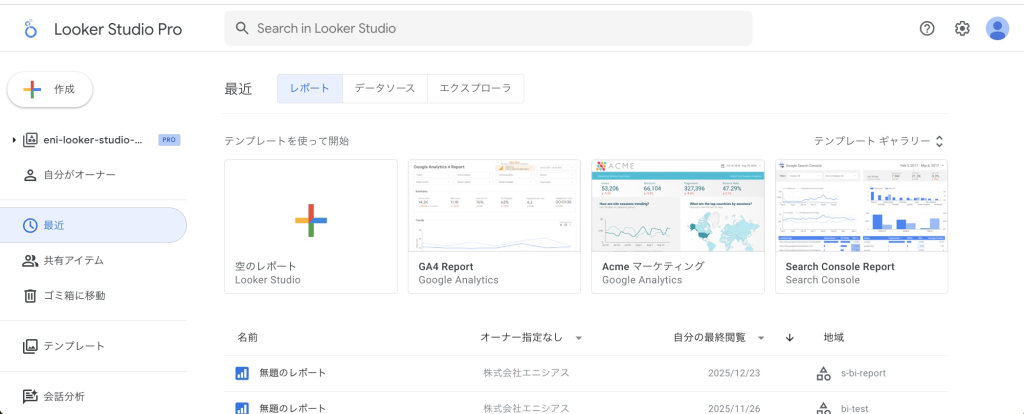The width and height of the screenshot is (1024, 414).
Task: Click the search magnifier icon
Action: click(242, 29)
